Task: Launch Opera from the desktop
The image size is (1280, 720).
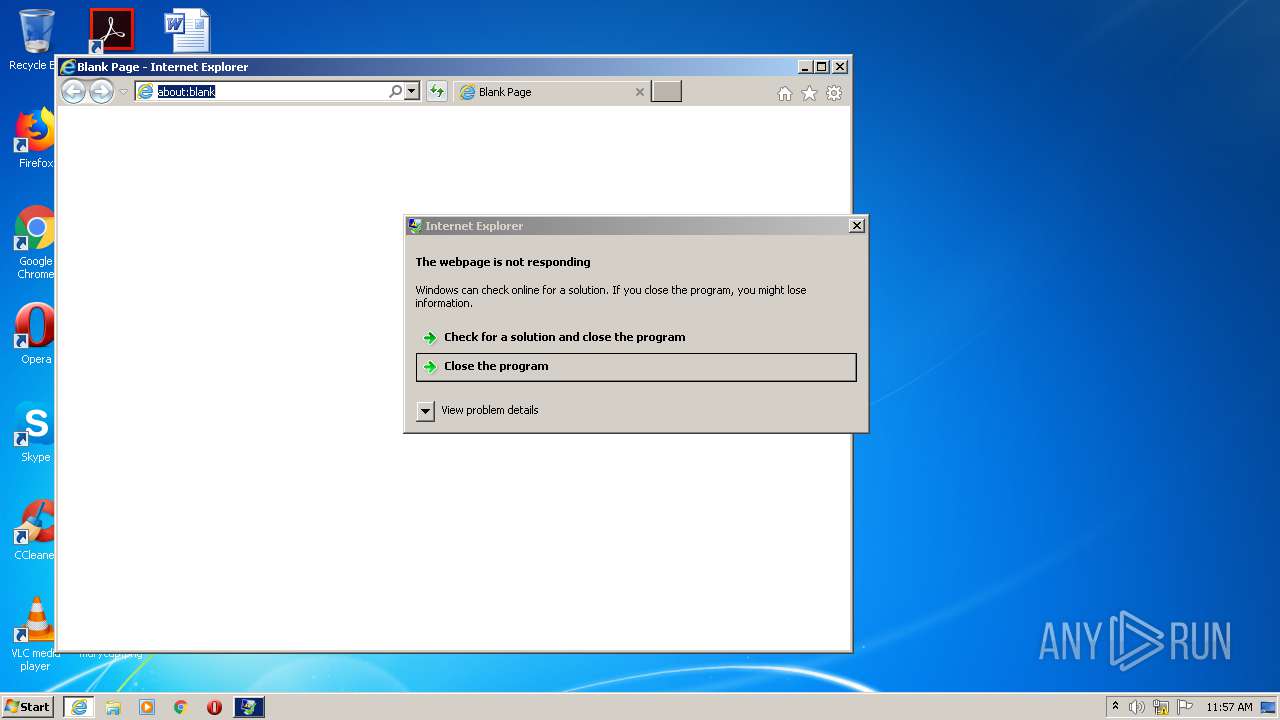Action: [x=36, y=334]
